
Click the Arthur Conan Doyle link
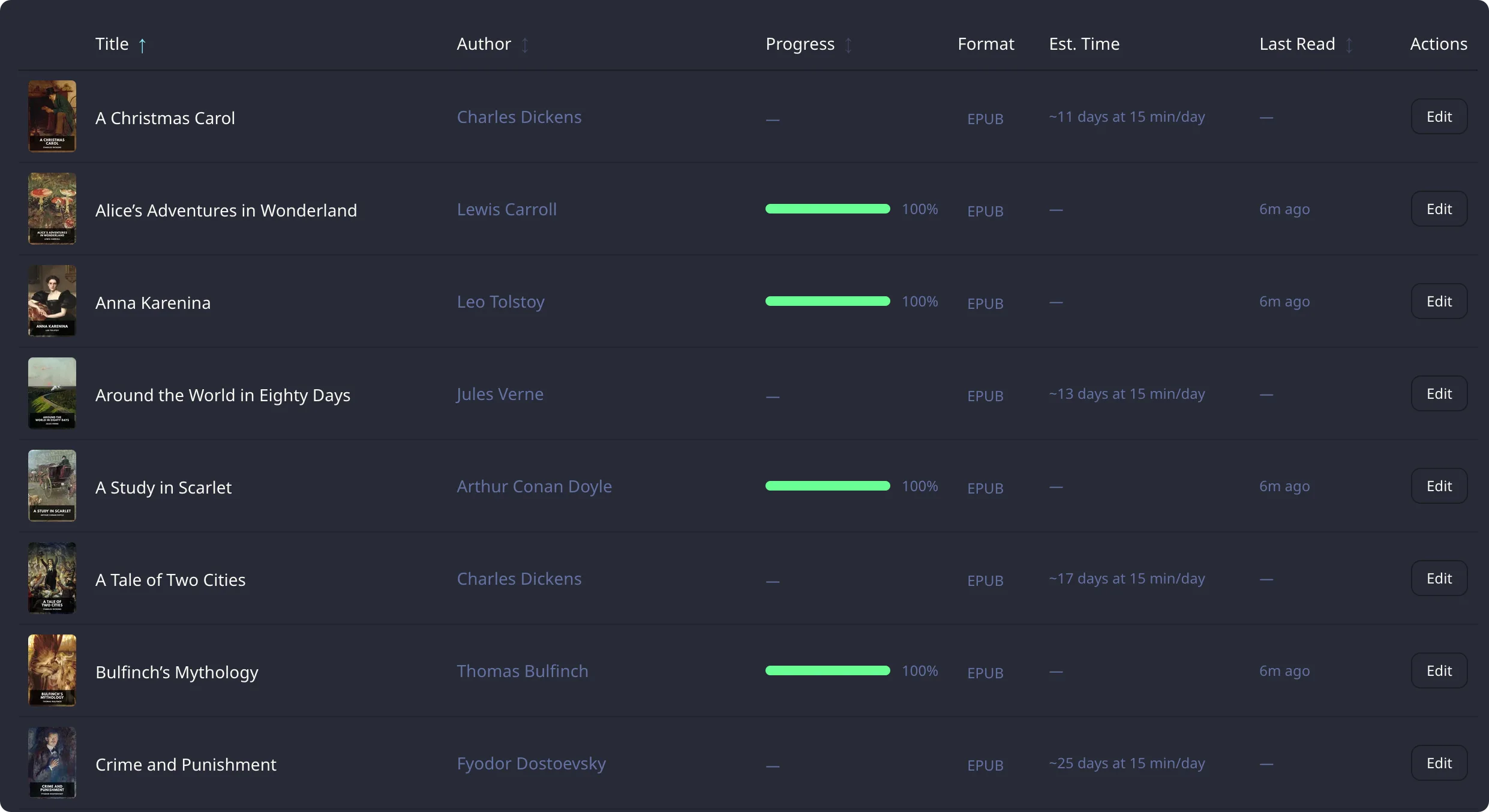pos(534,486)
